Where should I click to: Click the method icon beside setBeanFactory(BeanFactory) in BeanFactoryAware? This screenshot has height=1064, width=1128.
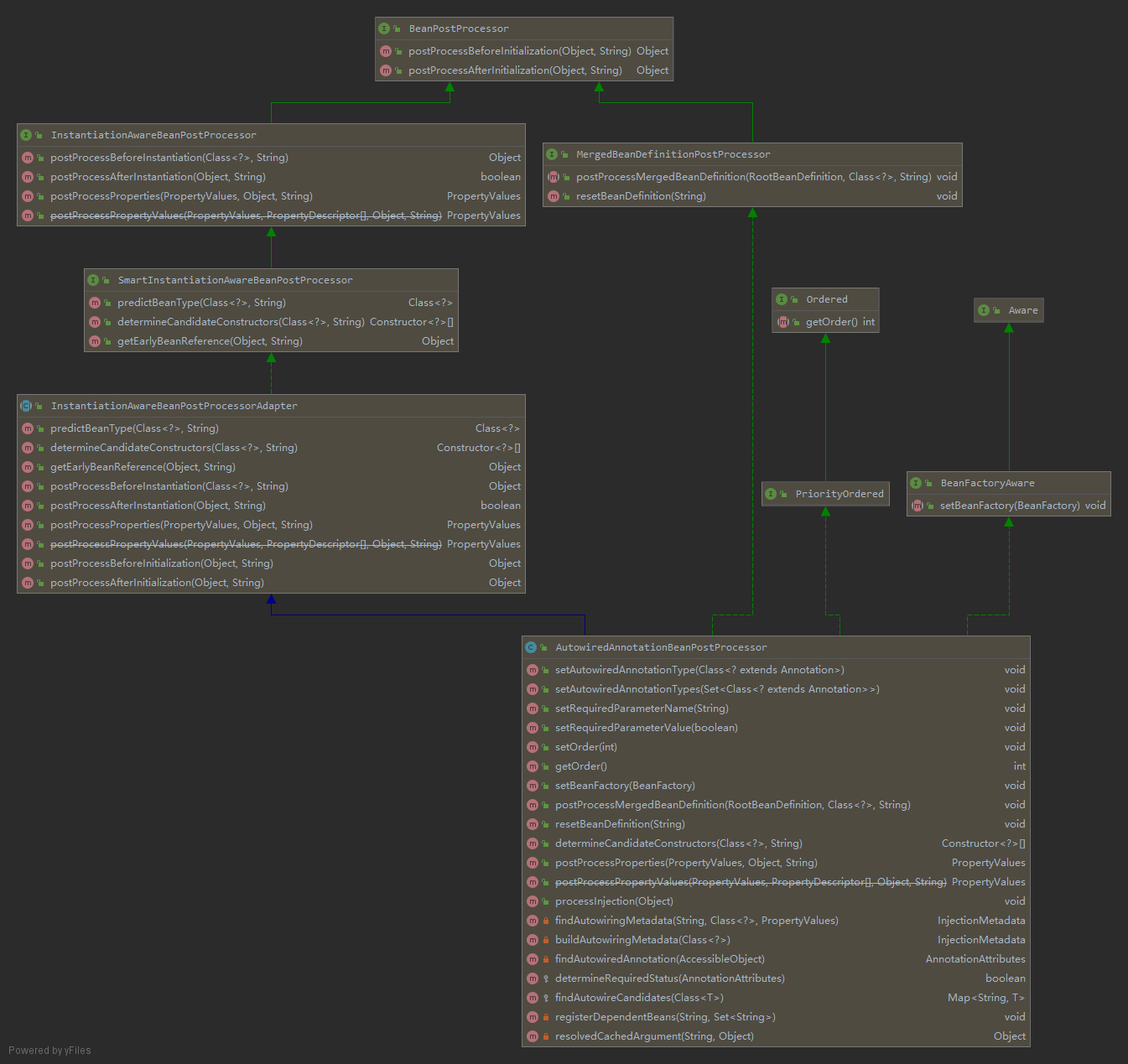(x=917, y=506)
